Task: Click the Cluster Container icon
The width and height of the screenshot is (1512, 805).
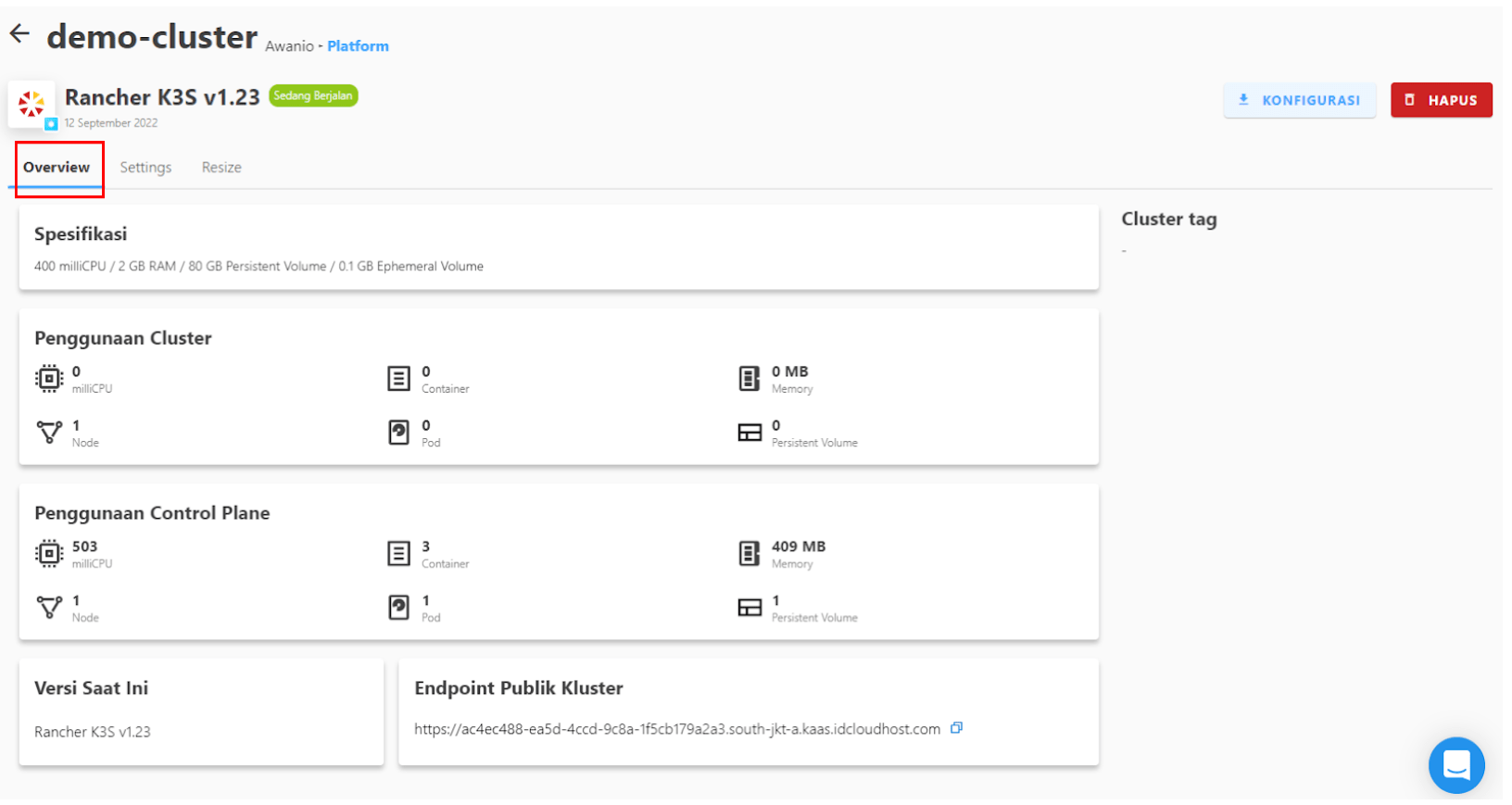Action: click(398, 378)
